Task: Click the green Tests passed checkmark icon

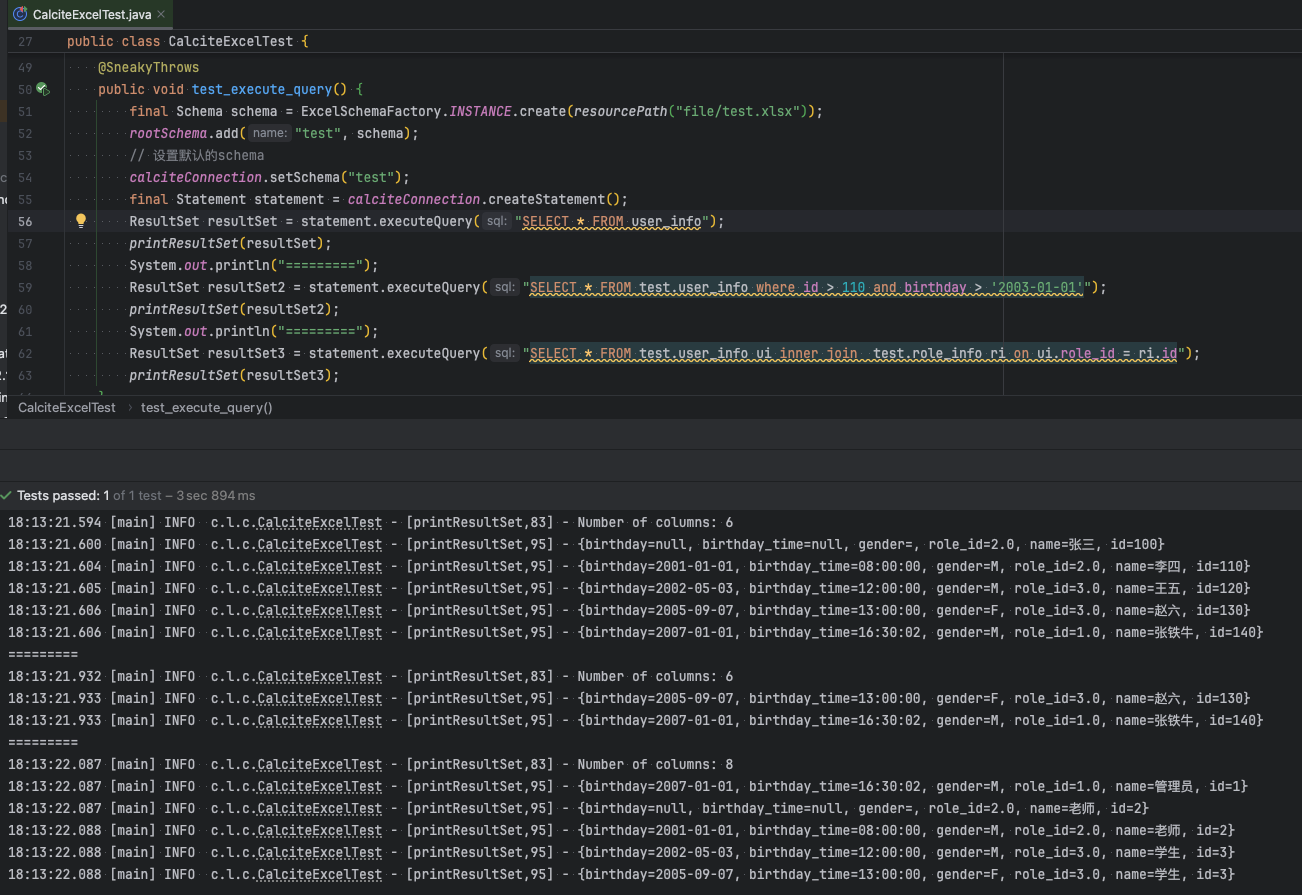Action: click(x=7, y=496)
